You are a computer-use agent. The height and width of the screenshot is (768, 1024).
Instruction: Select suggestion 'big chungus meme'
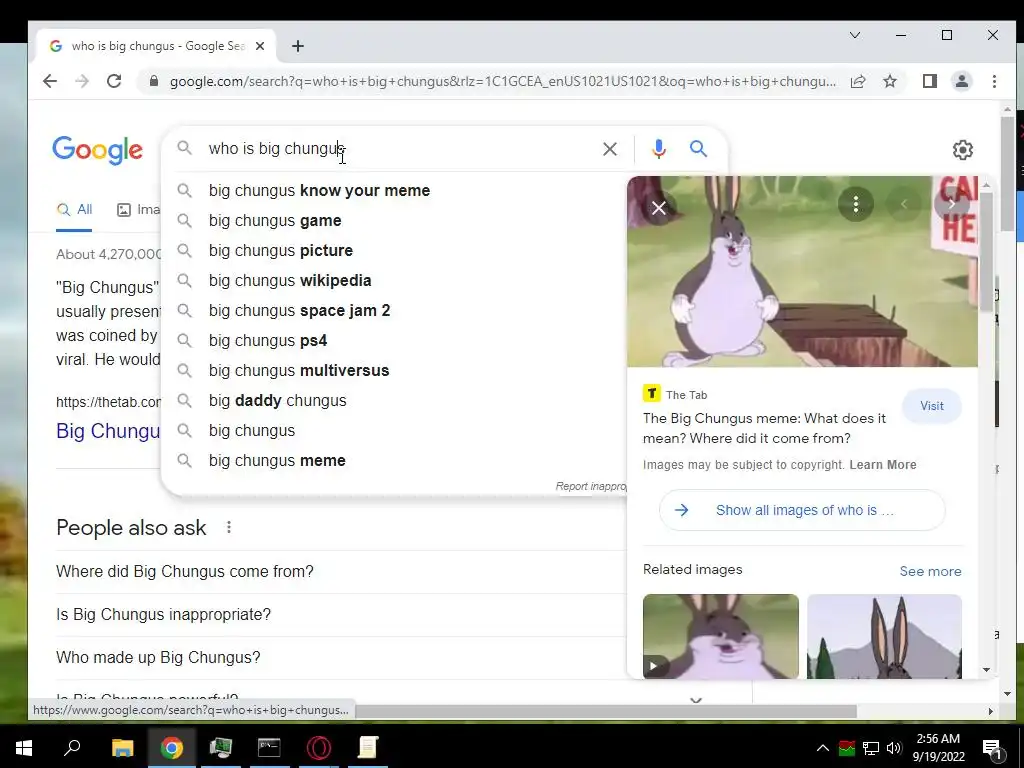(394, 461)
